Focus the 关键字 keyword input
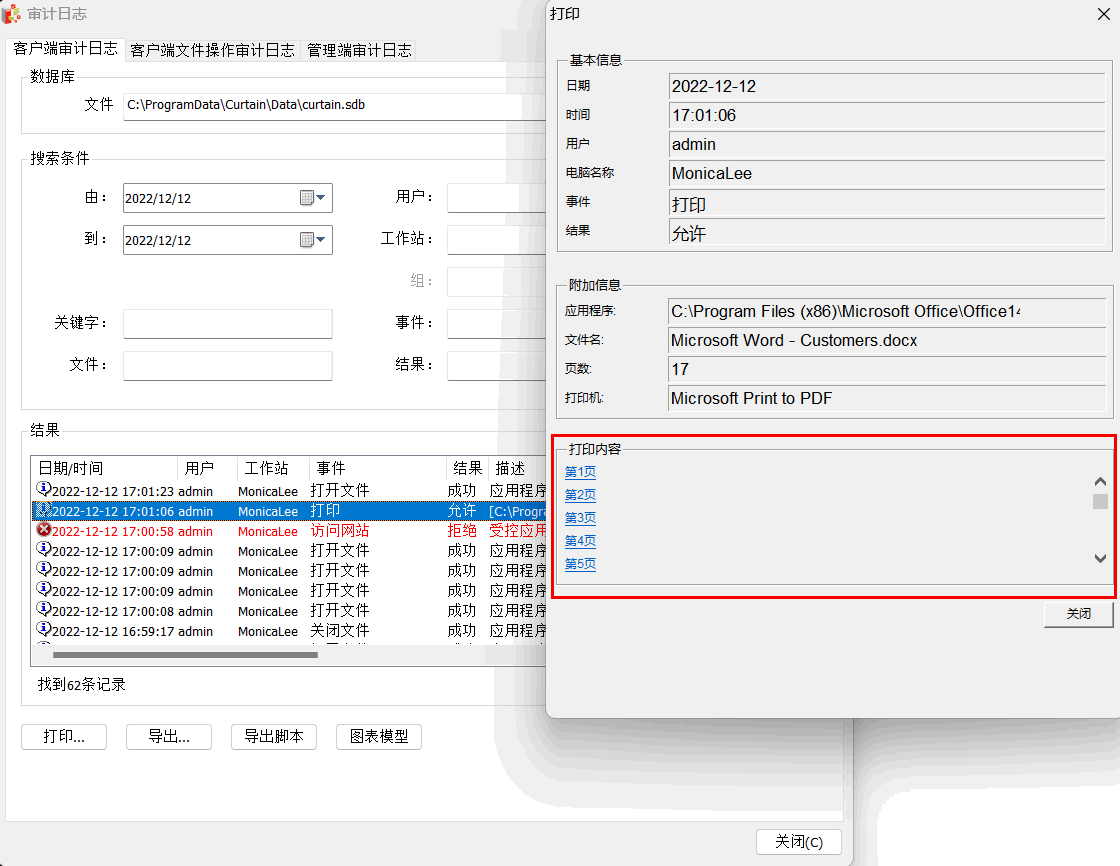The width and height of the screenshot is (1120, 866). click(228, 323)
